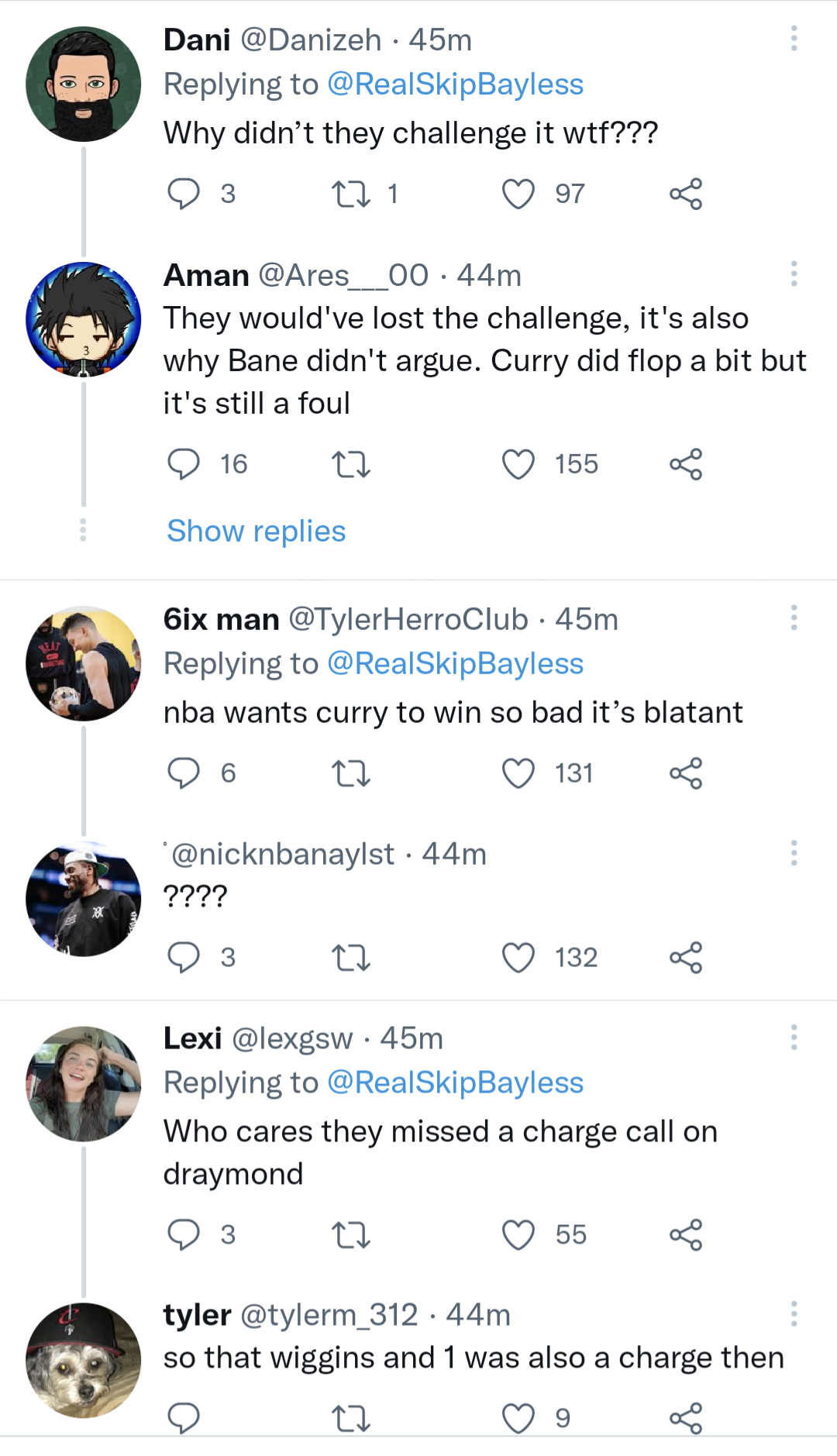Retweet the 6ix man tweet about curry
Screen dimensions: 837x1456
(x=350, y=773)
